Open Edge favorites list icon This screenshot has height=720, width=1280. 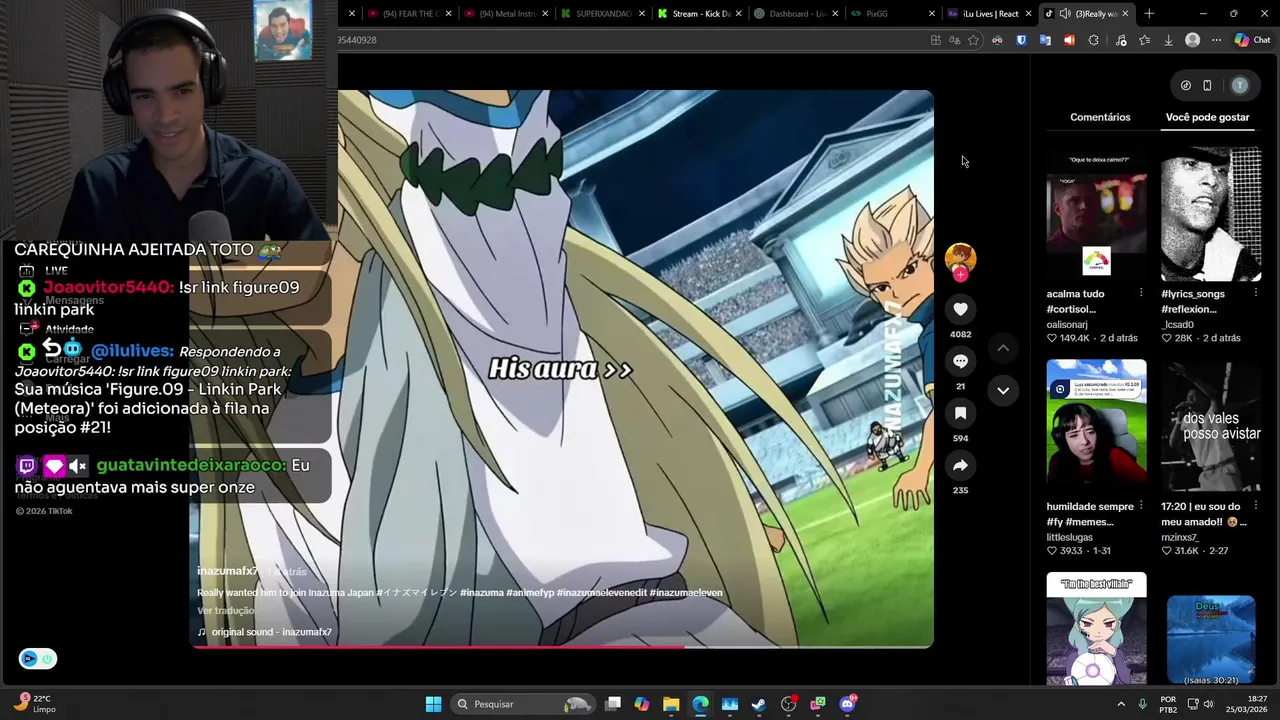pyautogui.click(x=1144, y=40)
